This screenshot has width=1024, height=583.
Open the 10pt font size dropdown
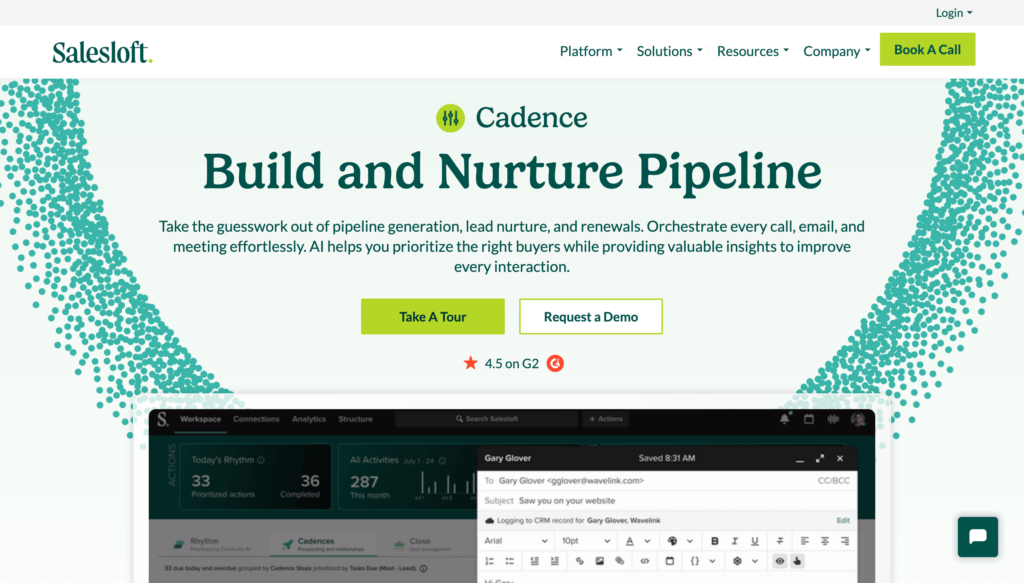coord(586,541)
